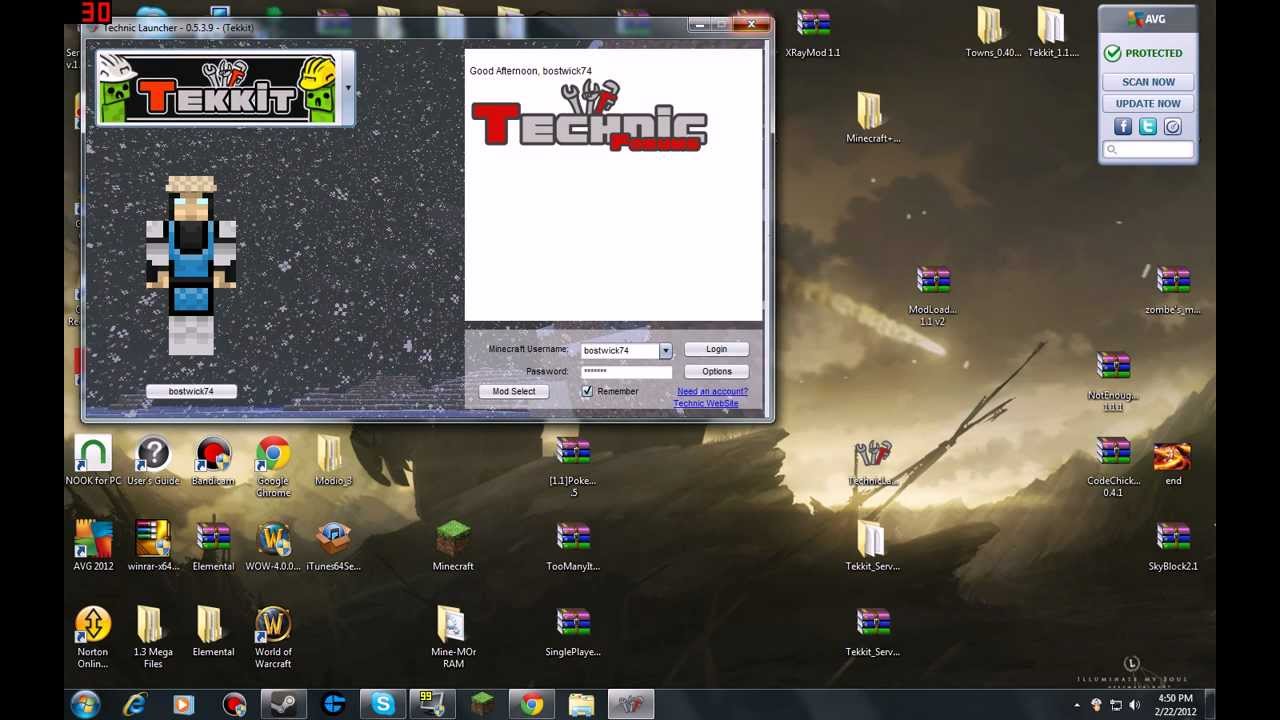Open the XRayMod 1.1 archive
This screenshot has height=720, width=1280.
coord(812,26)
